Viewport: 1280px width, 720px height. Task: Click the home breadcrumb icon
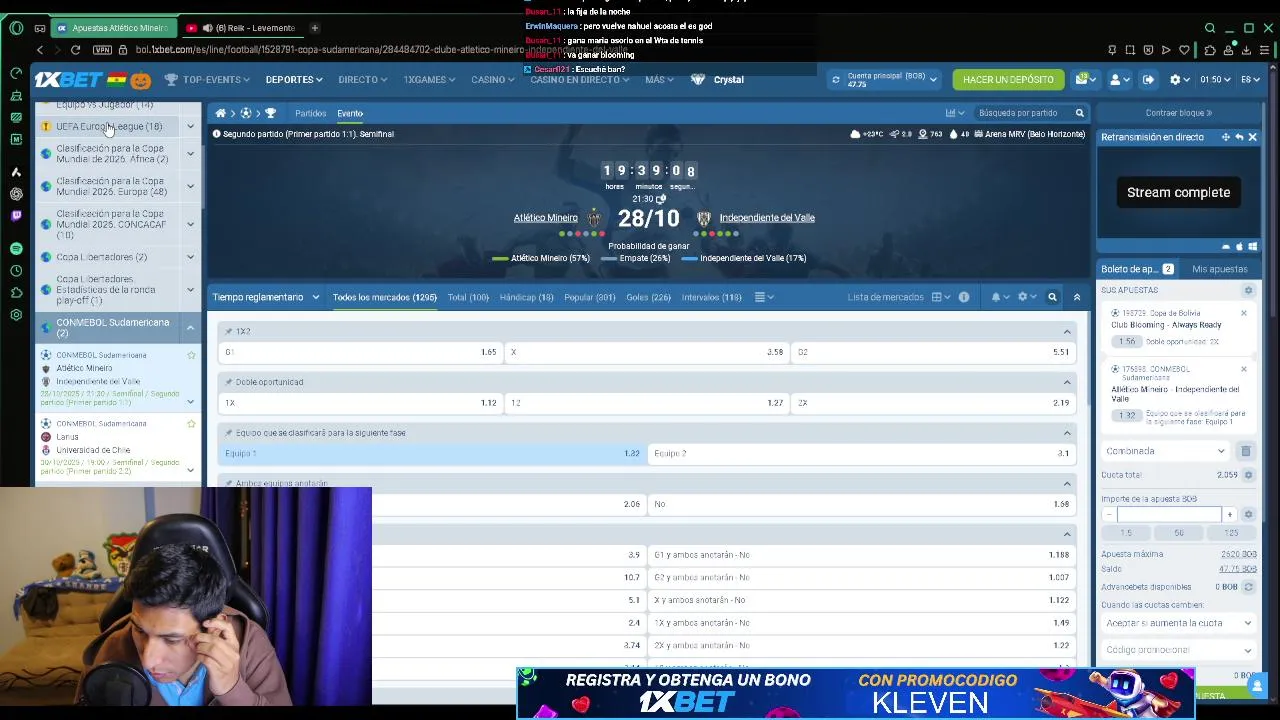220,113
